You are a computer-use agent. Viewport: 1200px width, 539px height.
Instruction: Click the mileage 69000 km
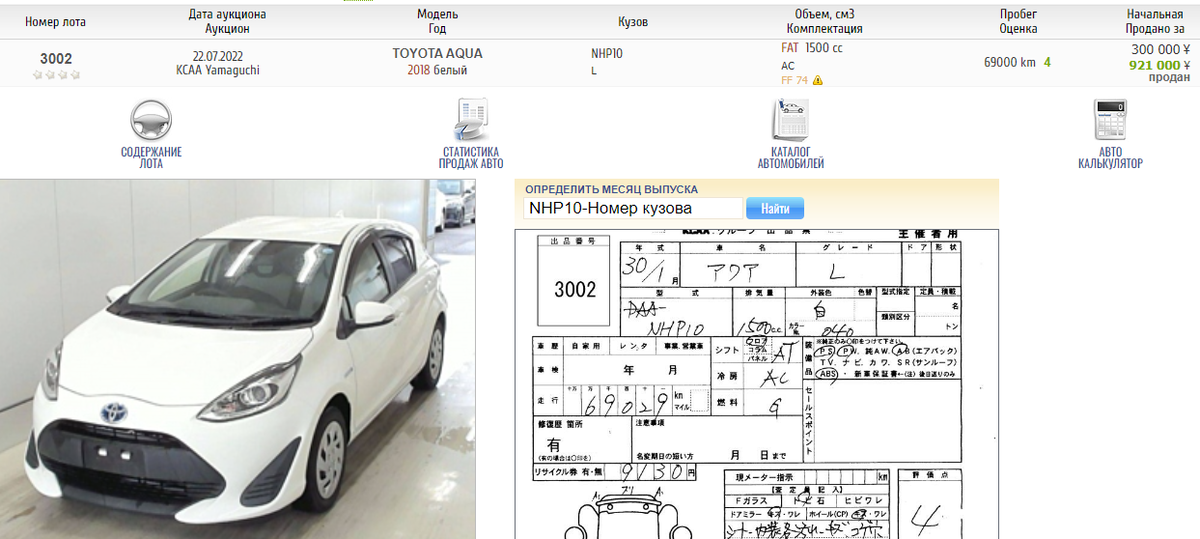(x=1009, y=62)
